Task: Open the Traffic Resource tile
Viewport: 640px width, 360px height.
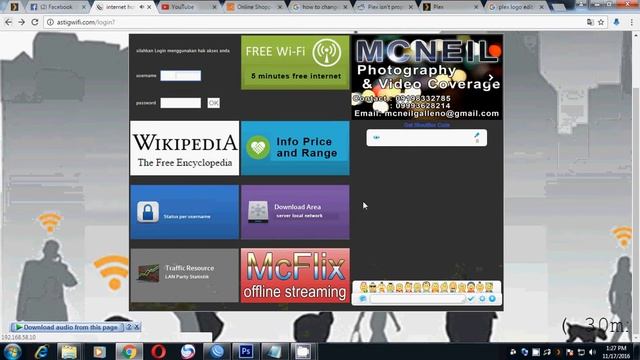Action: tap(184, 276)
